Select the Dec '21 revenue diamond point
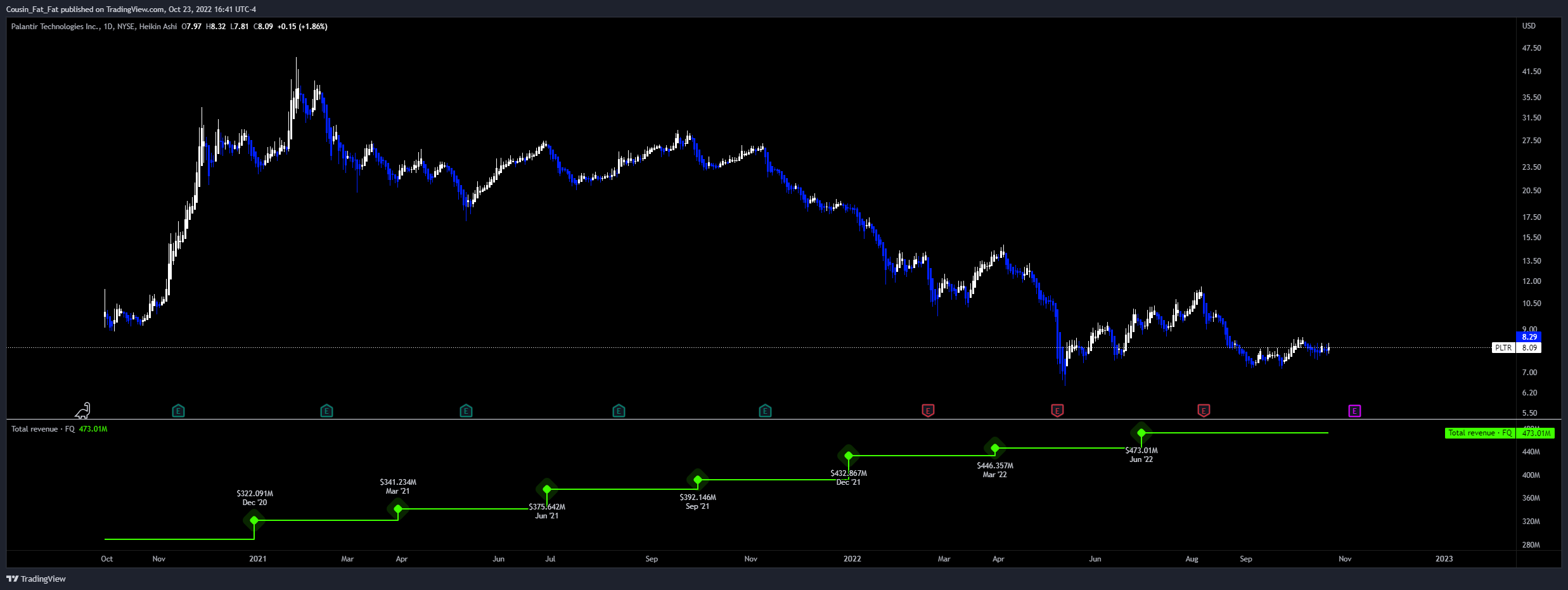This screenshot has width=1568, height=590. click(849, 456)
